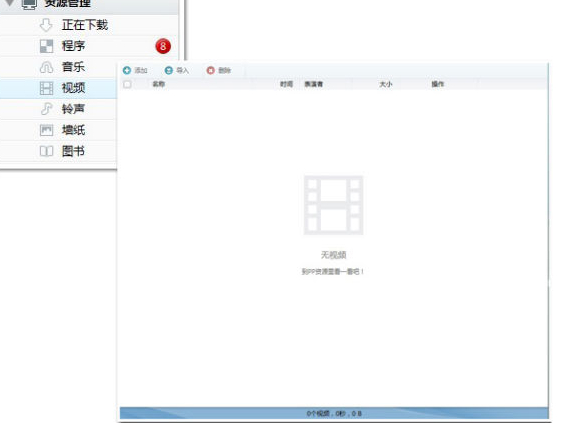Collapse the 资源管理 tree with its triangle
Viewport: 565px width, 423px height.
pos(10,3)
